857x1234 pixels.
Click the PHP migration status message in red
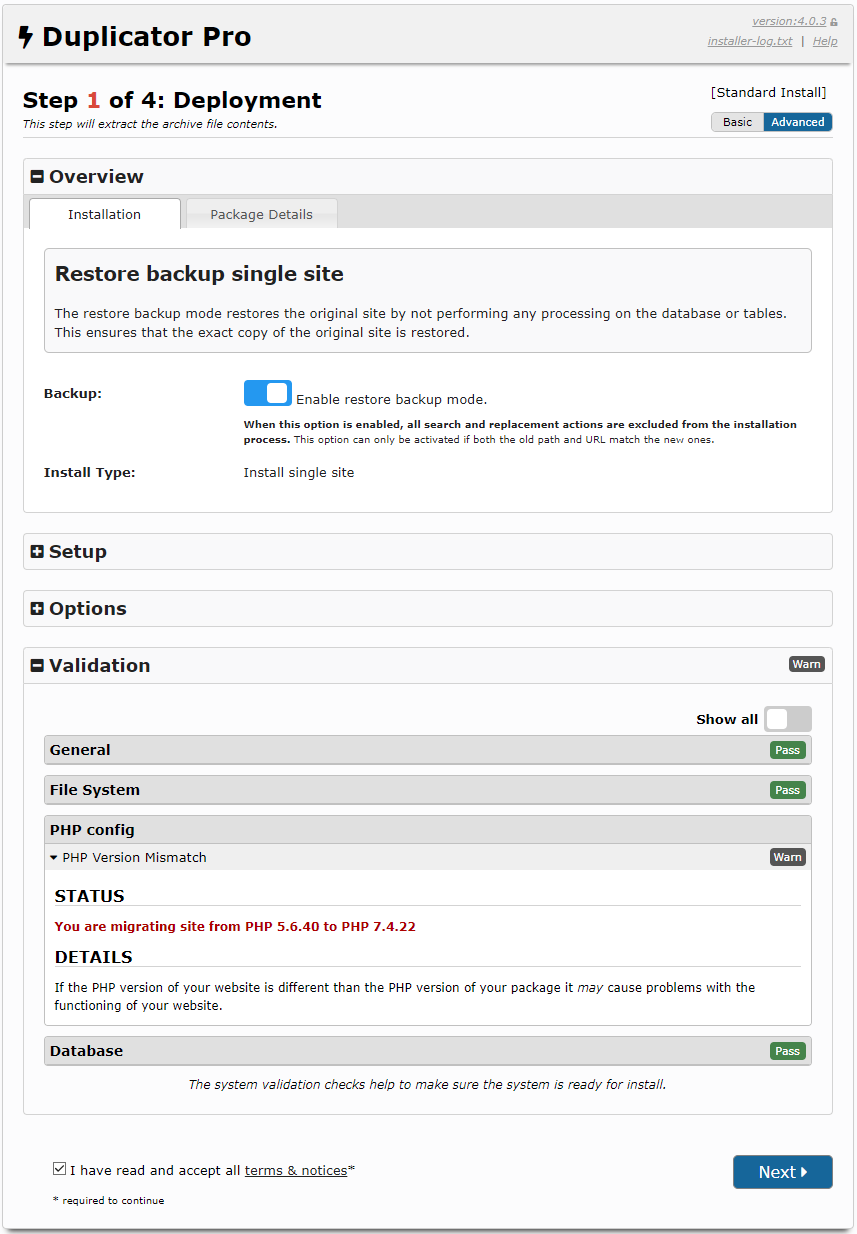235,926
